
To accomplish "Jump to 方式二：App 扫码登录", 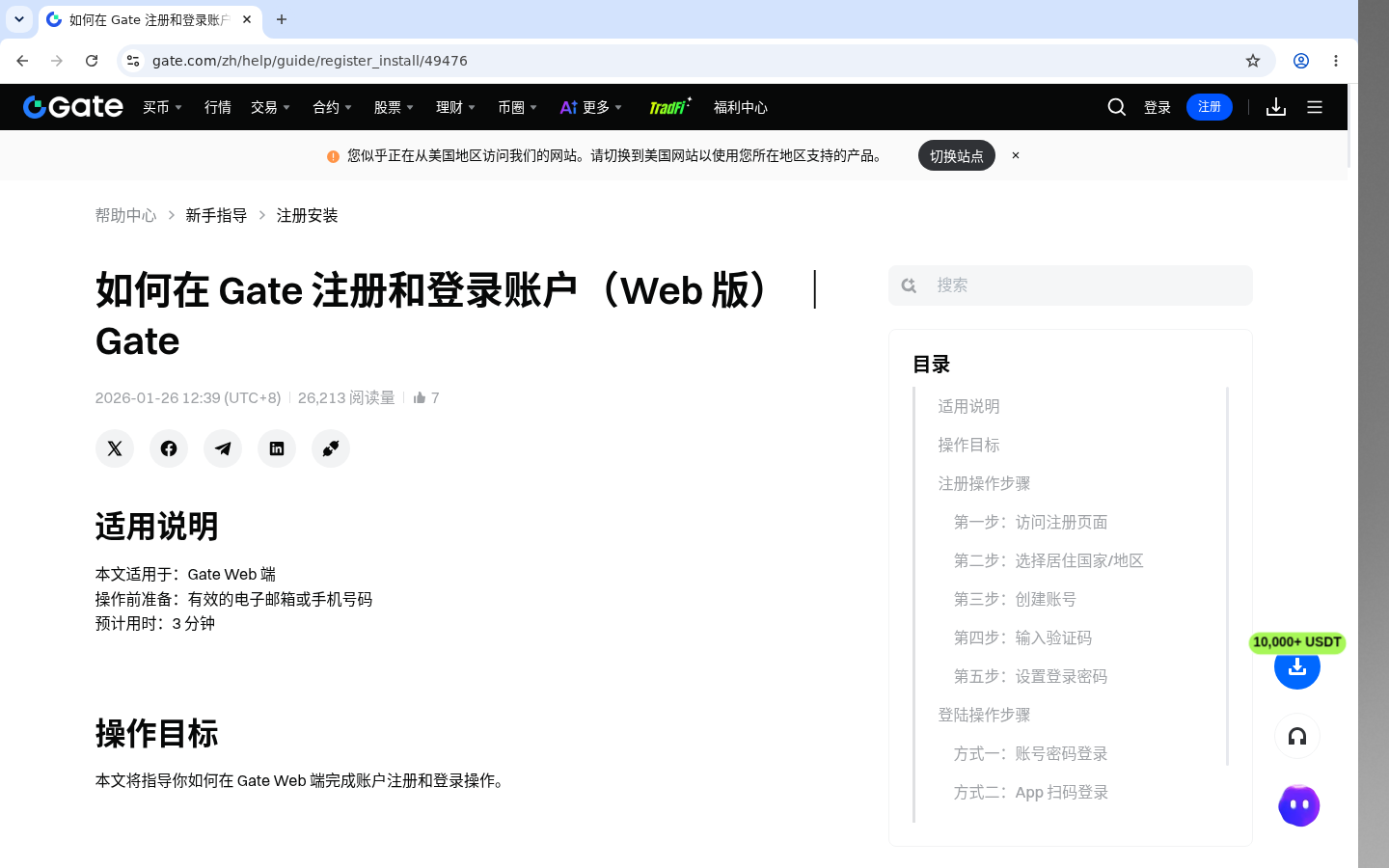I will (1031, 792).
